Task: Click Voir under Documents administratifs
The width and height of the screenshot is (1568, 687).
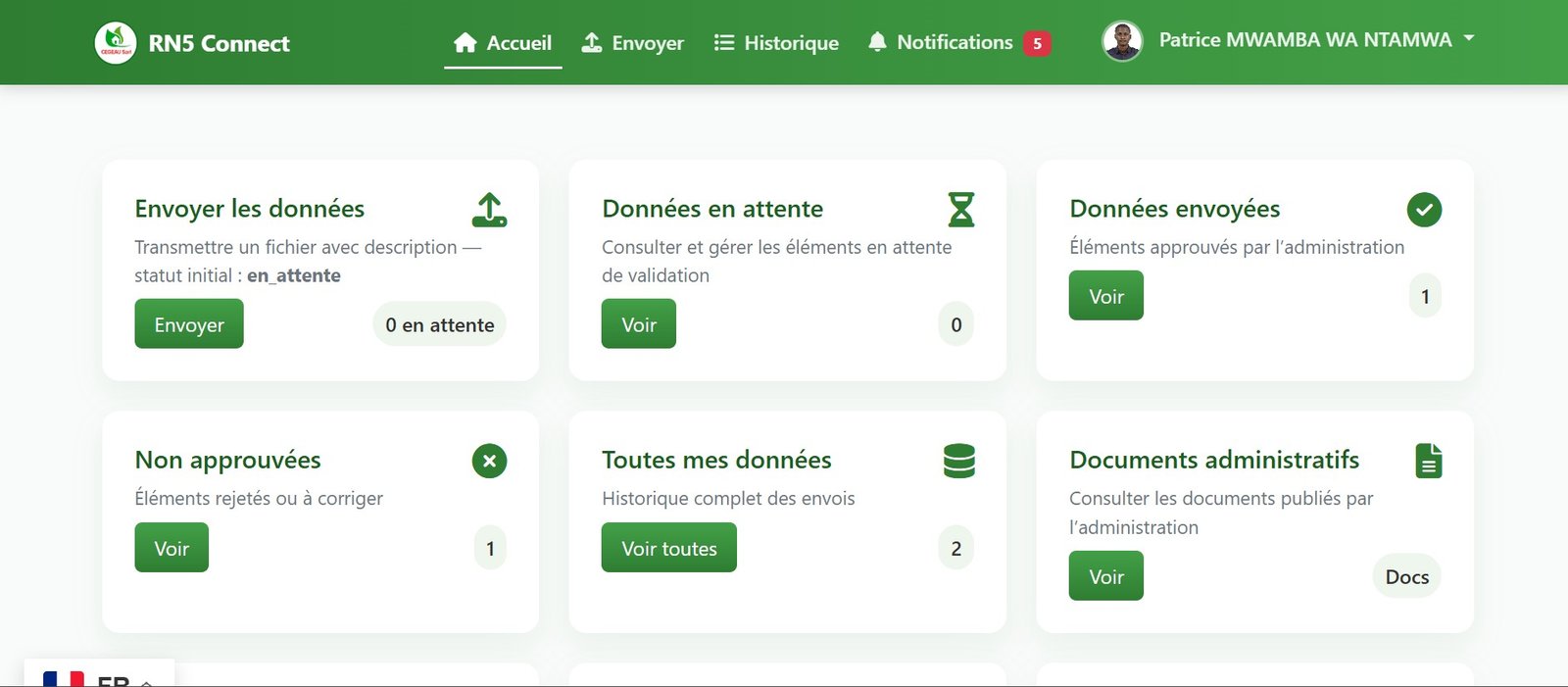Action: [1105, 576]
